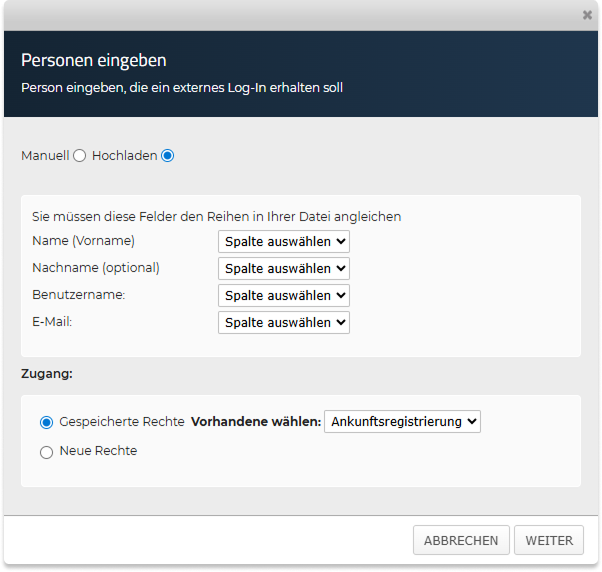Click the 'Gespeicherte Rechte' text label

tap(122, 422)
